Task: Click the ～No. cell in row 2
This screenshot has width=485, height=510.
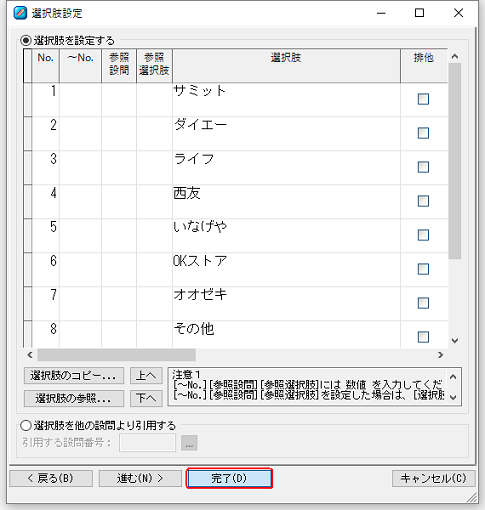Action: [x=80, y=134]
